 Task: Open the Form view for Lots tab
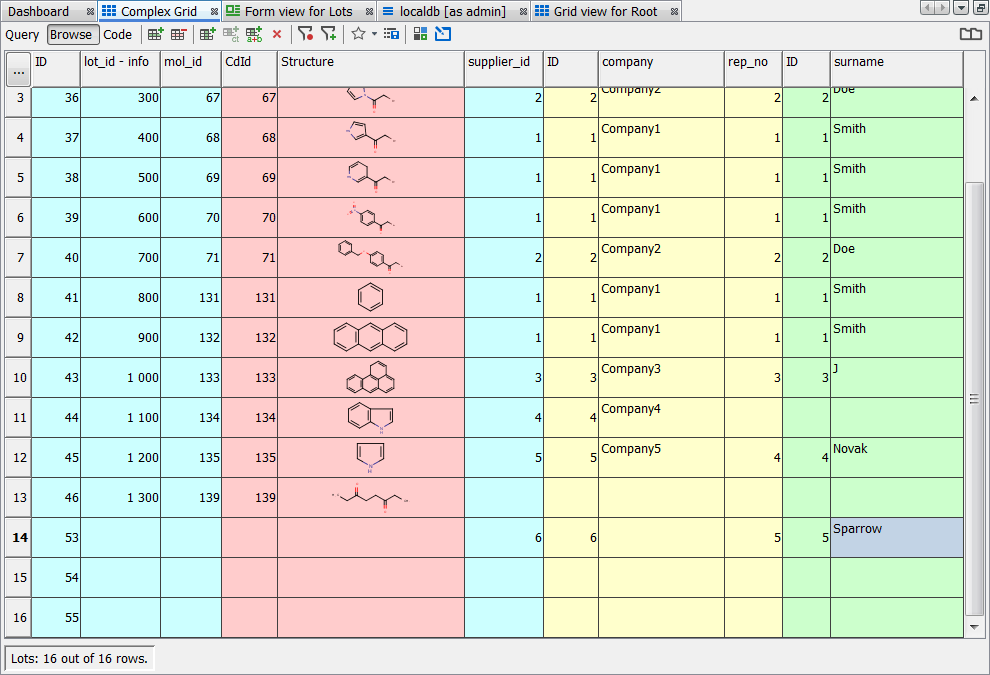point(298,11)
